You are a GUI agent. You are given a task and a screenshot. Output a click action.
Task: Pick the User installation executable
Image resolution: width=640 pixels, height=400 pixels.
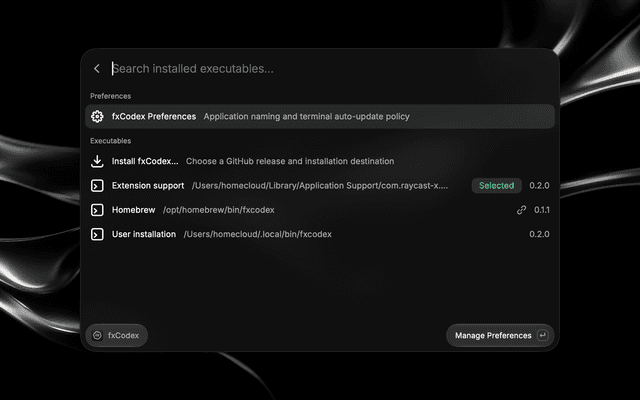click(320, 234)
